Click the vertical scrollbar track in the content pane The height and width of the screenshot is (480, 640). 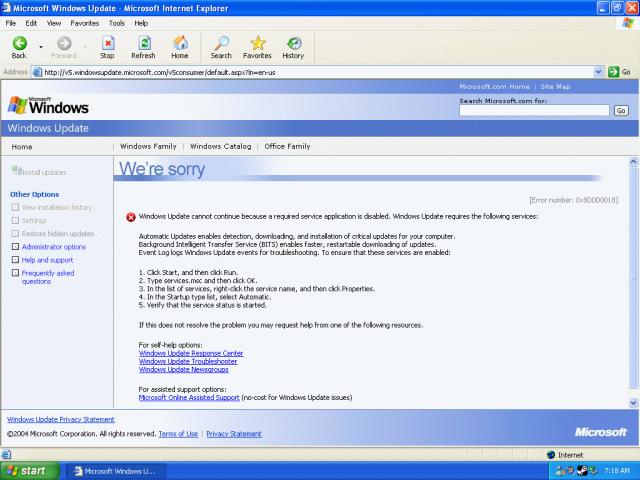[633, 278]
